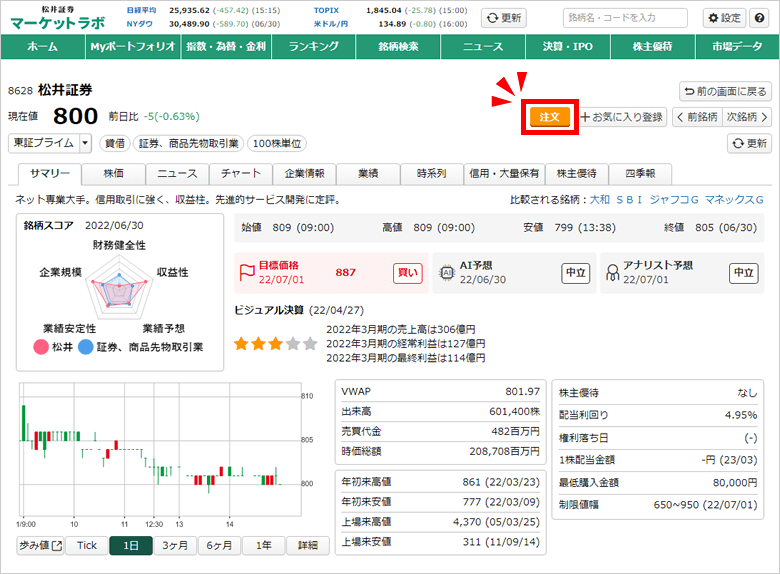
Task: Click 最低購入金額 value 80,000円
Action: (x=735, y=482)
